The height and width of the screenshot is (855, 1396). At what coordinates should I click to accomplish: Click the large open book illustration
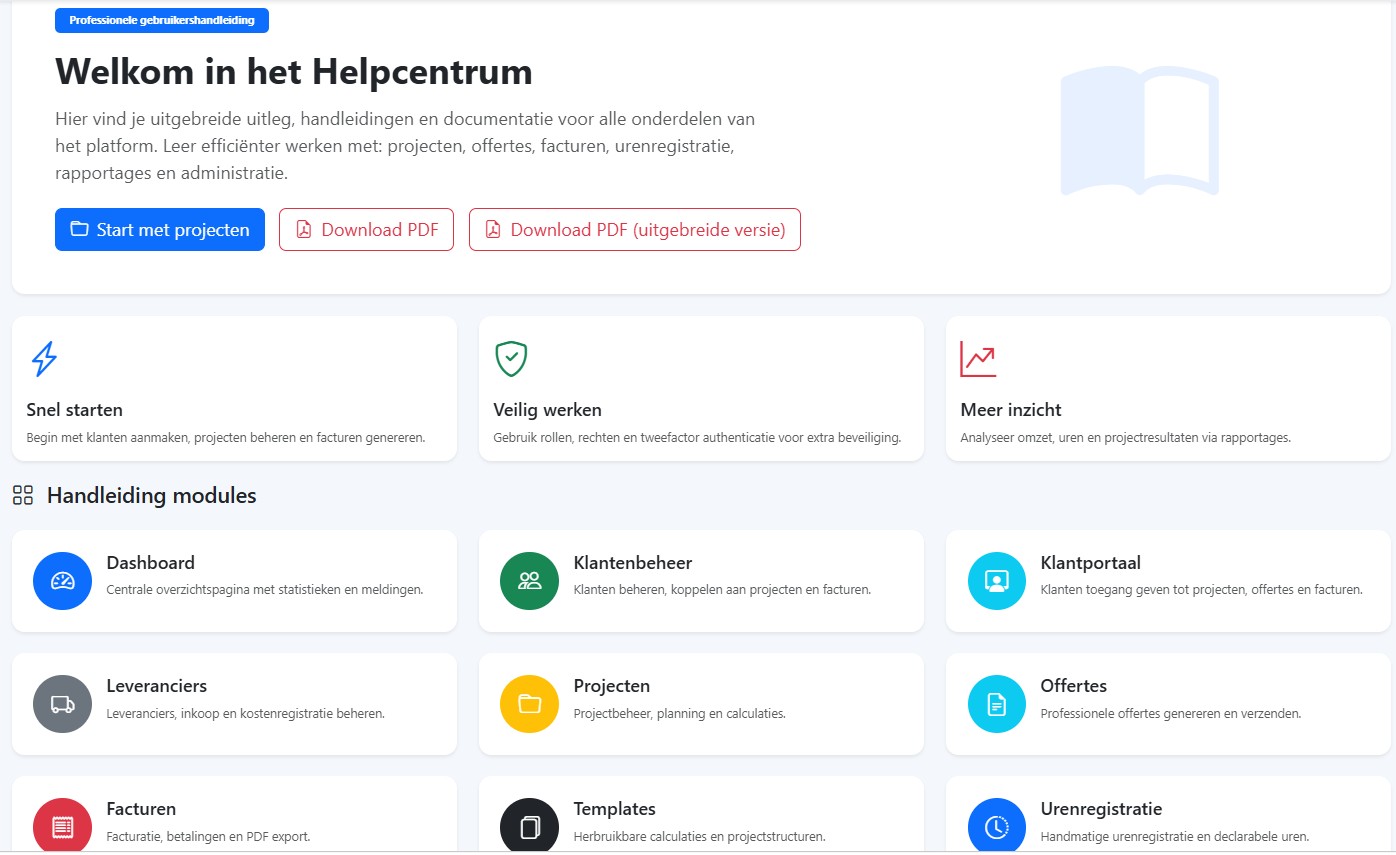(1140, 130)
